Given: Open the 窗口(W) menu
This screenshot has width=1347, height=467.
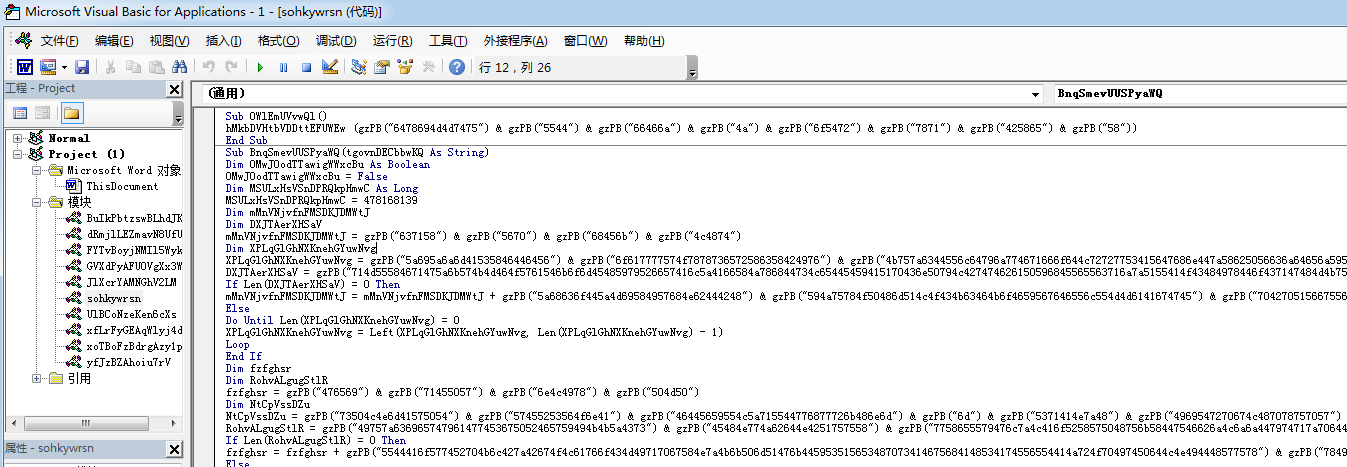Looking at the screenshot, I should 585,41.
